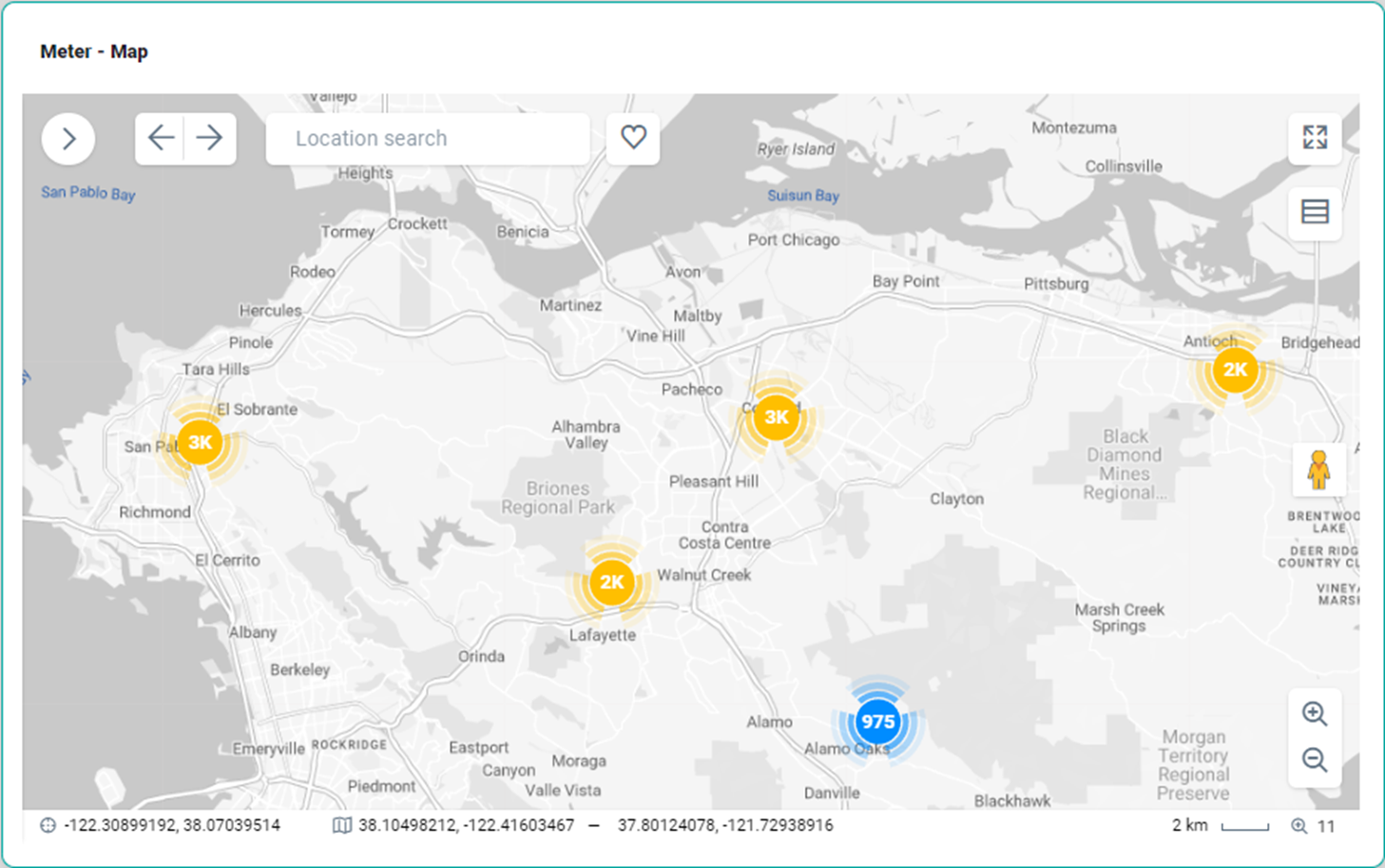1385x868 pixels.
Task: Save location with heart favorite icon
Action: (633, 139)
